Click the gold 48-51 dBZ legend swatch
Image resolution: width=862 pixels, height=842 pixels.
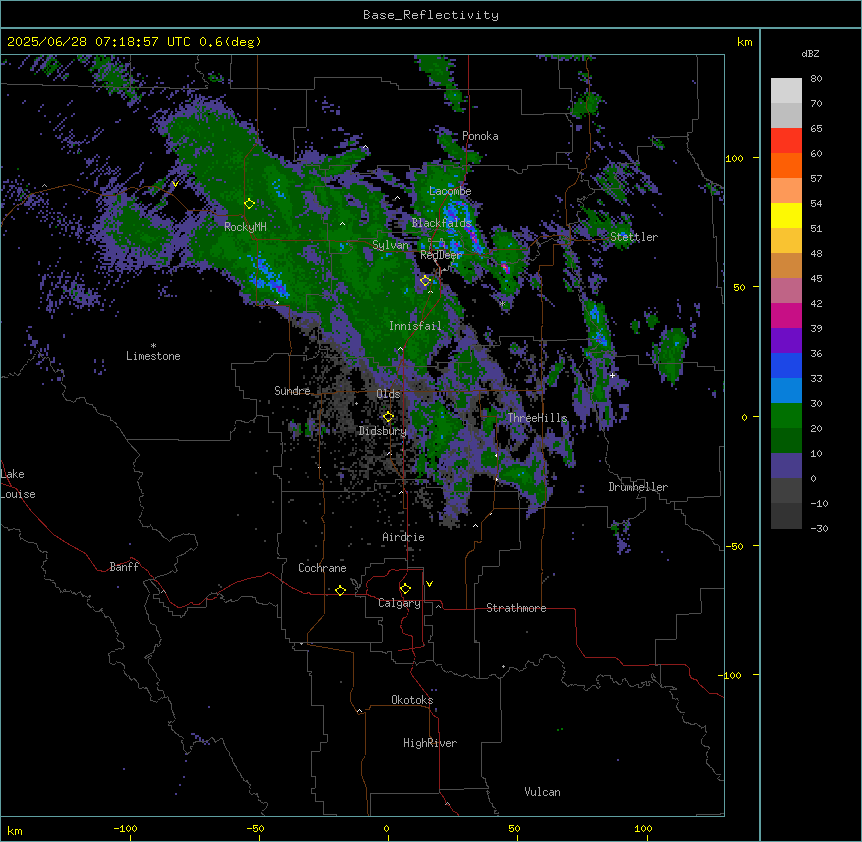click(x=786, y=241)
